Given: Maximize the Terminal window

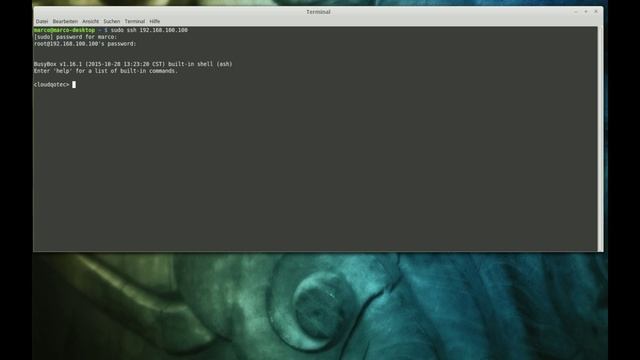Looking at the screenshot, I should 586,12.
